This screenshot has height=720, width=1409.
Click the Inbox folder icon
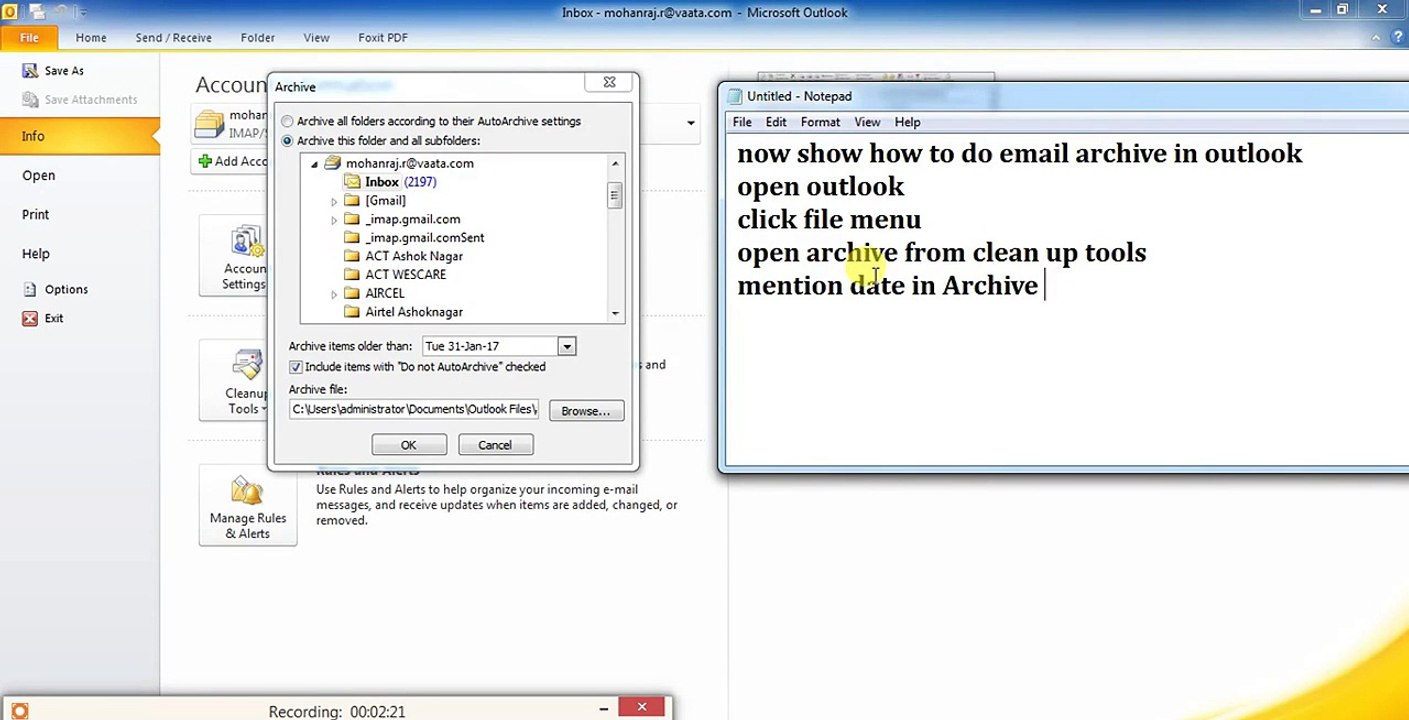pyautogui.click(x=351, y=182)
